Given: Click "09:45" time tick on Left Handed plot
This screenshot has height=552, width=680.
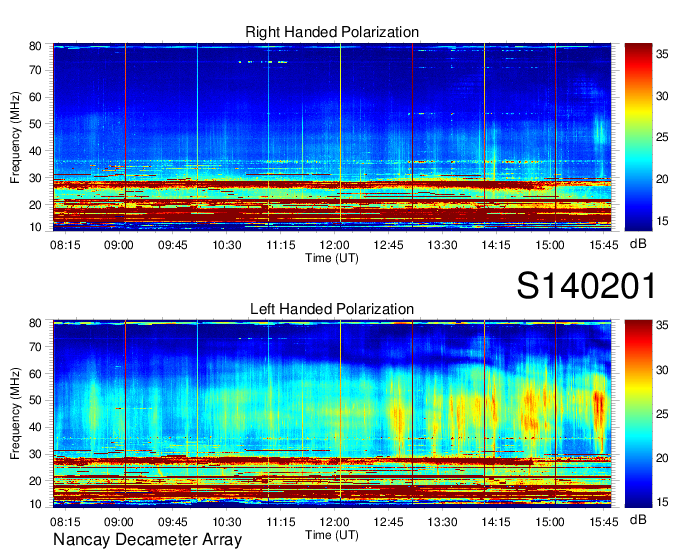Looking at the screenshot, I should [x=173, y=521].
